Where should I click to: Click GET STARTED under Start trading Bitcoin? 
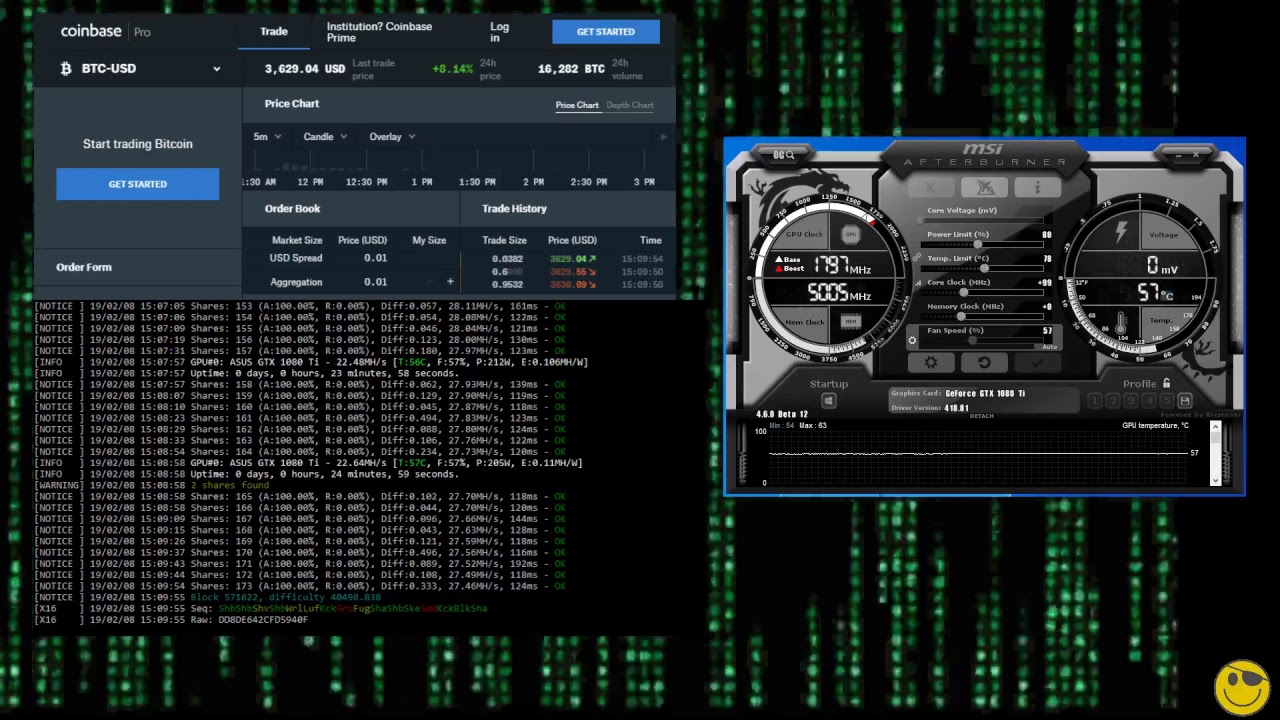pos(137,184)
